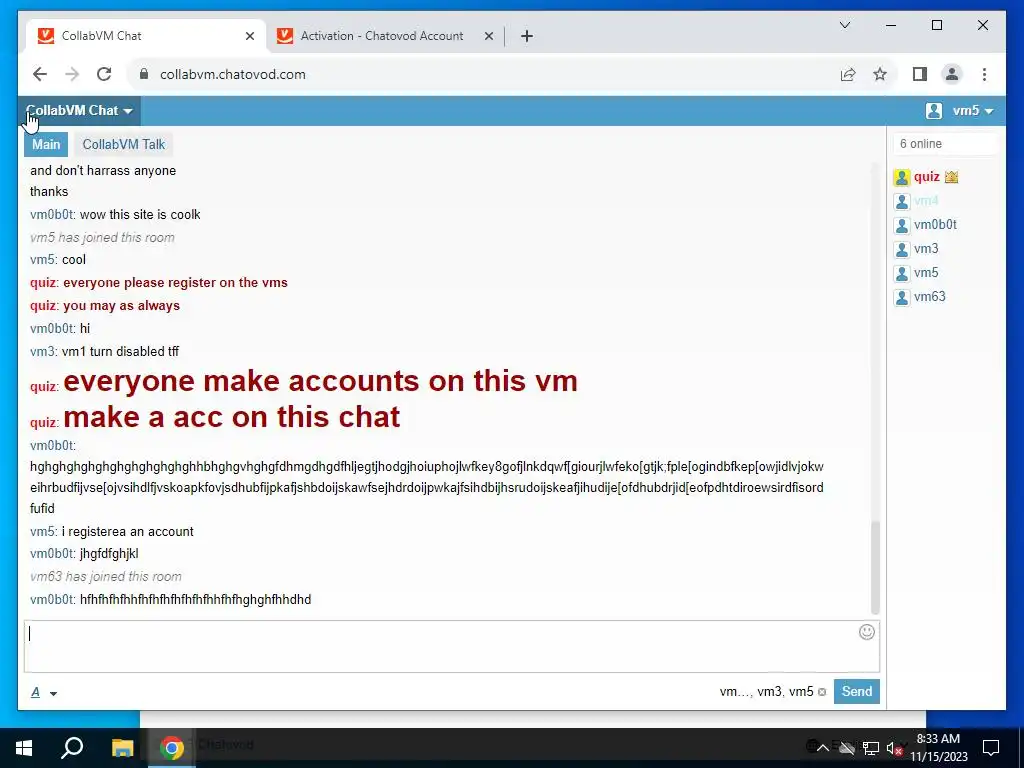1024x768 pixels.
Task: Click vm0b0t's avatar icon in user list
Action: click(902, 226)
